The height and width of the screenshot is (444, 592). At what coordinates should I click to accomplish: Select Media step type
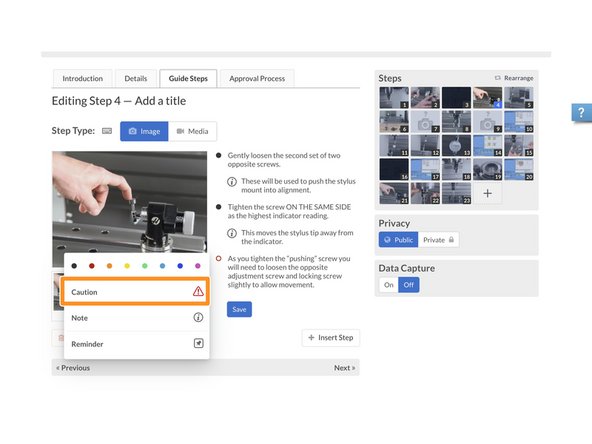[x=193, y=131]
